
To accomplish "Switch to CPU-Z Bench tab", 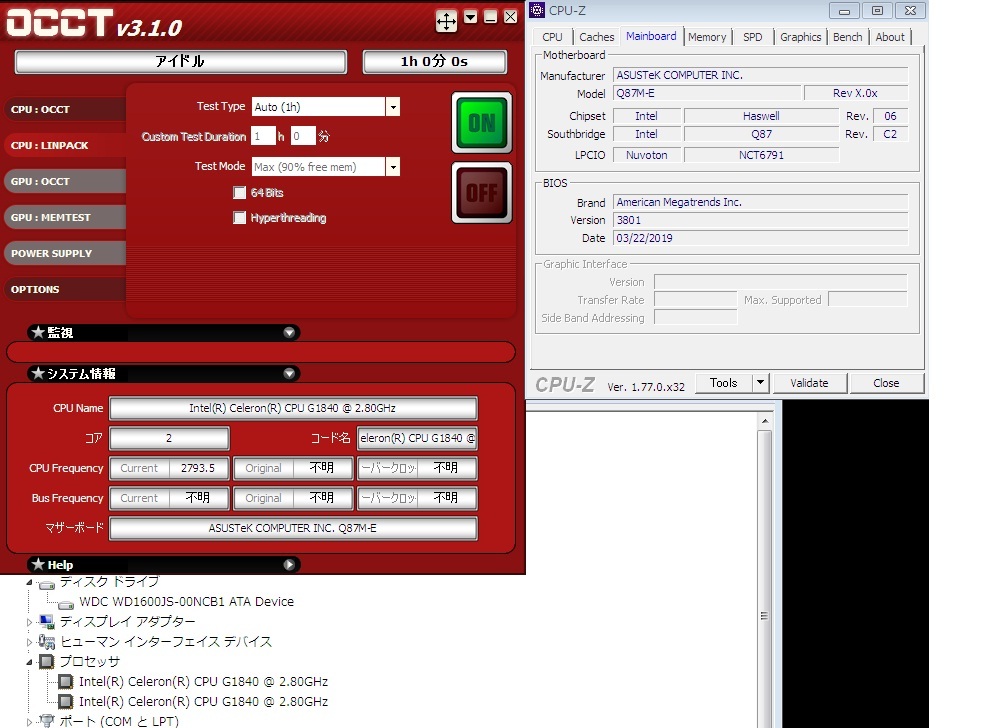I will (x=847, y=37).
